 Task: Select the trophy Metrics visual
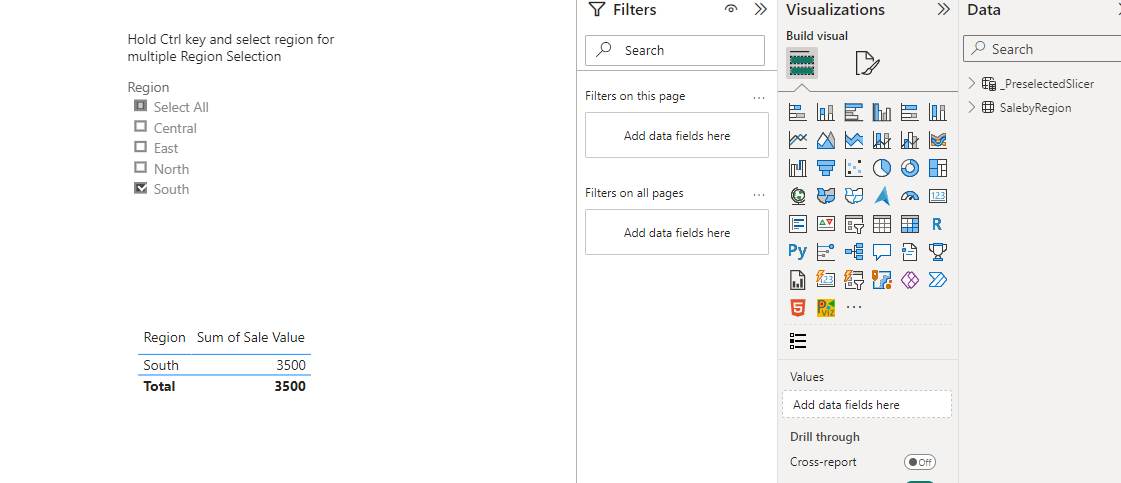[x=937, y=252]
